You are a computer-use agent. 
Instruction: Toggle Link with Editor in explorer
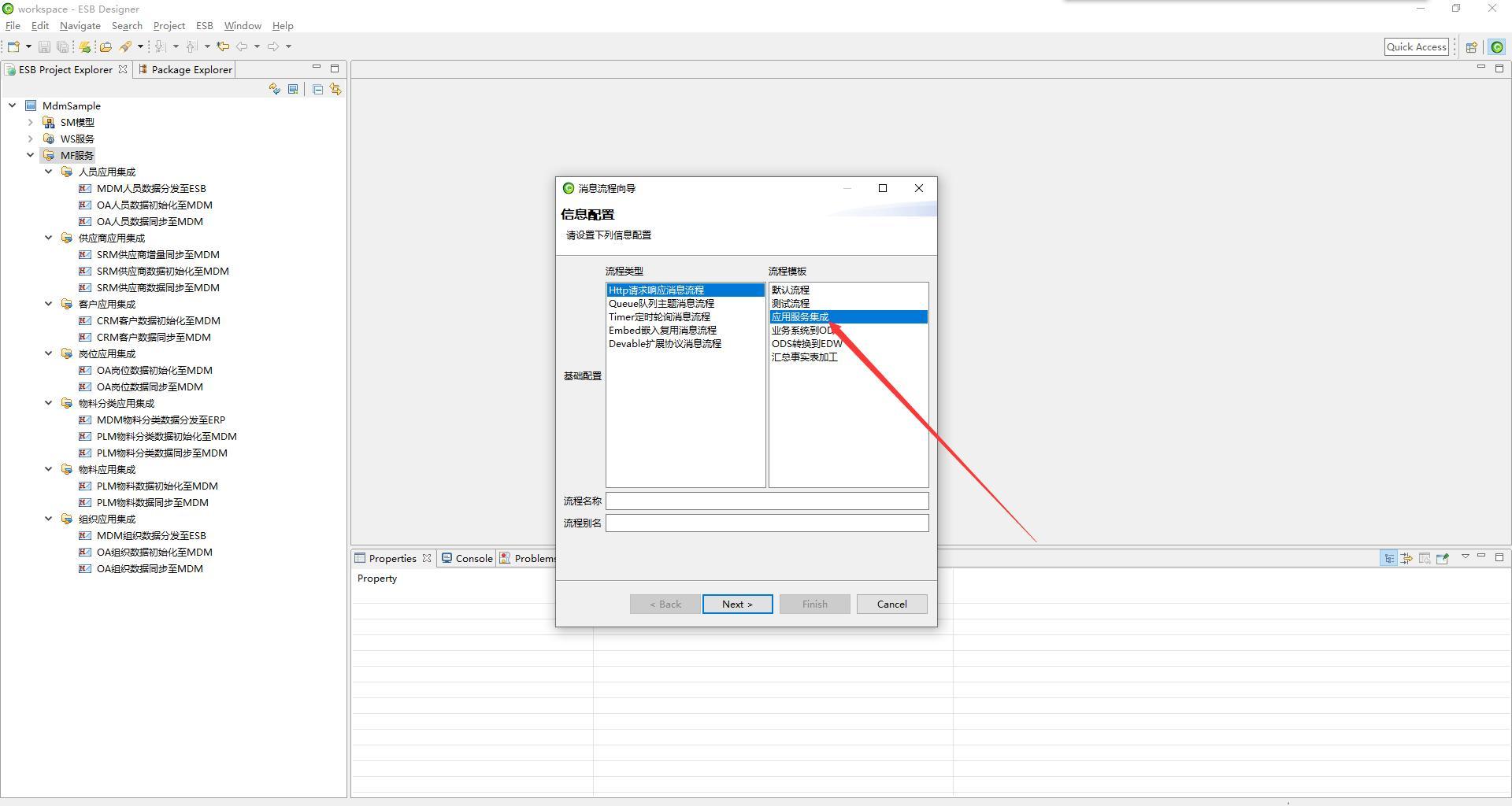(x=335, y=89)
